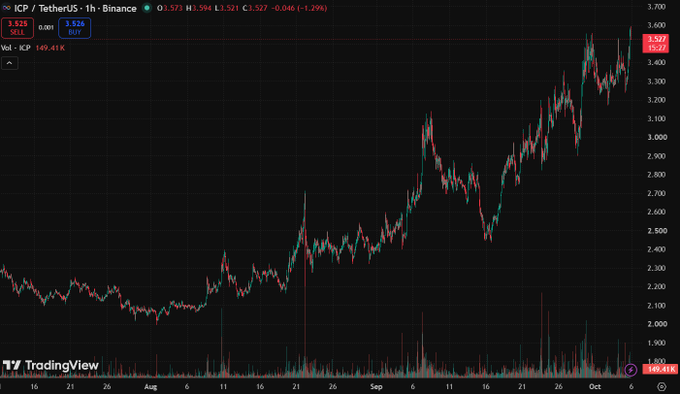Click the Vol · ICP indicator label
The image size is (680, 394).
[x=16, y=48]
